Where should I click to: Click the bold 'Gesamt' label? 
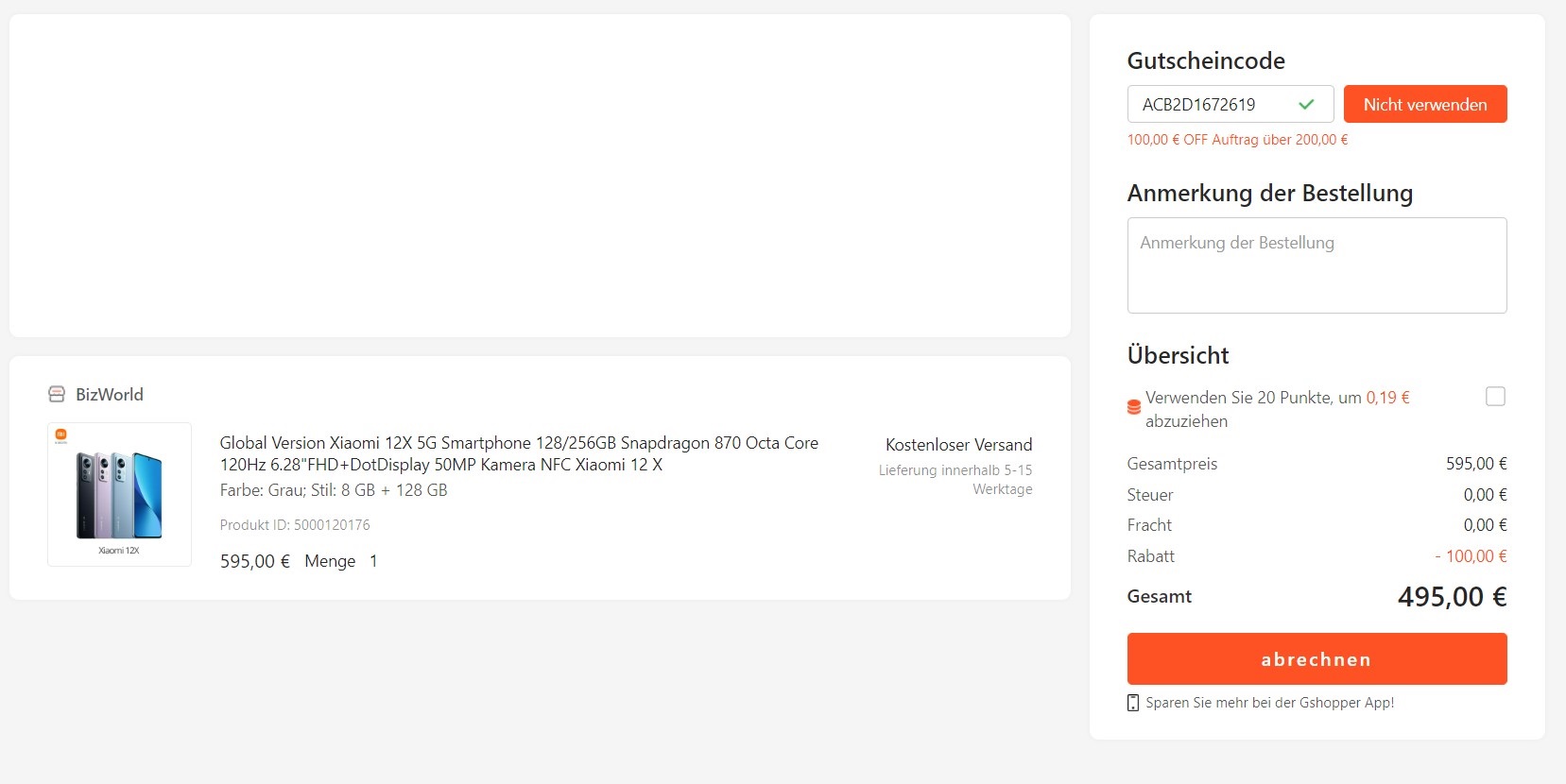(1160, 596)
